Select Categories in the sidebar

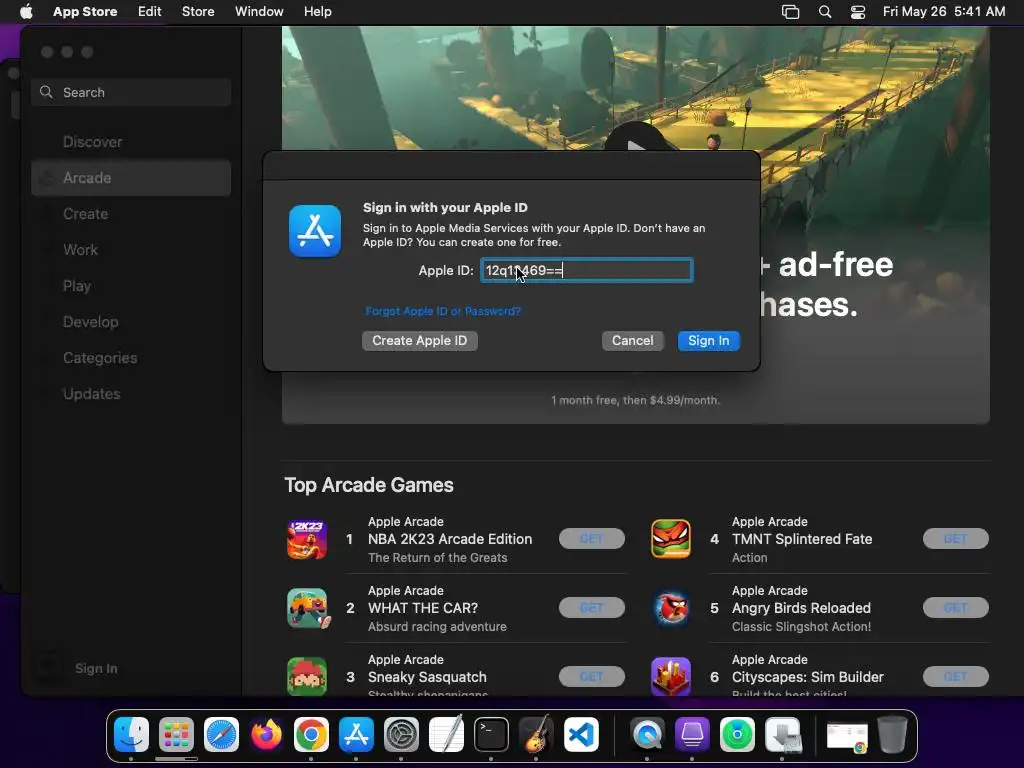point(131,358)
